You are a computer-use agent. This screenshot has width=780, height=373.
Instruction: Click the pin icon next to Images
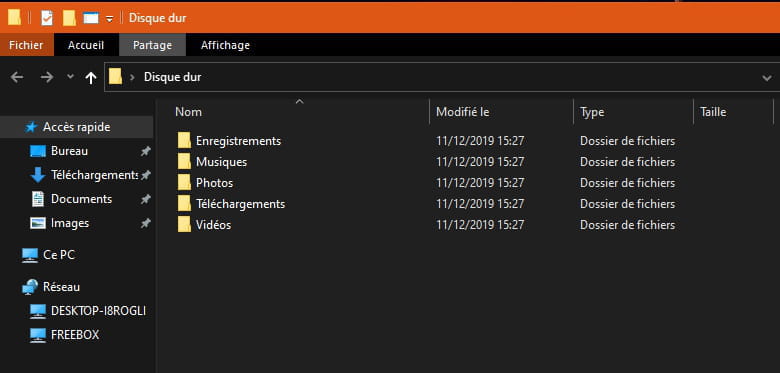point(145,223)
